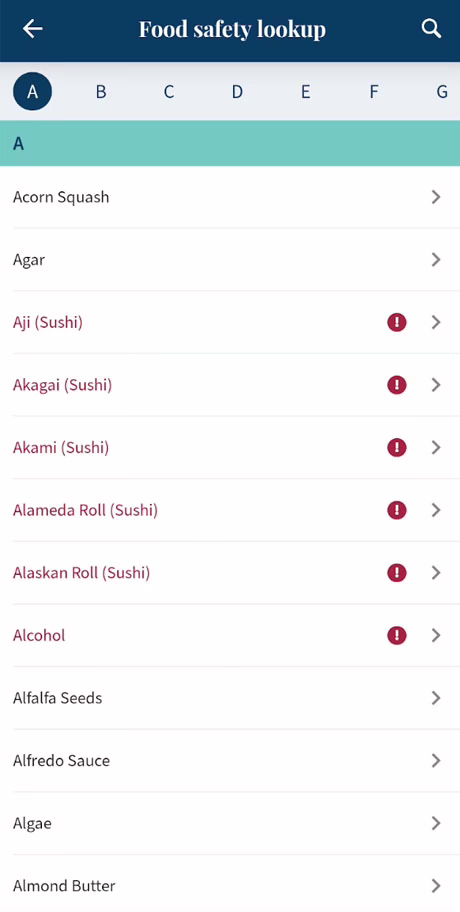
Task: Select the highlighted letter A tab
Action: (32, 92)
